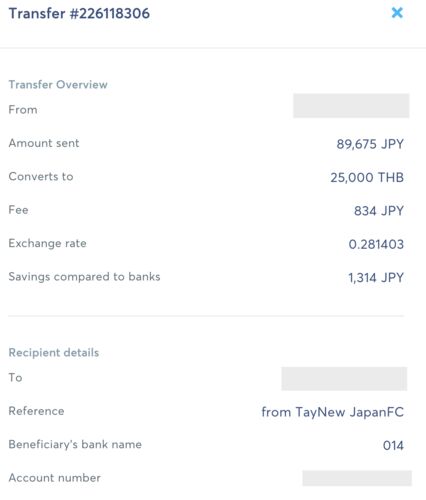Click the Account number label

click(54, 478)
